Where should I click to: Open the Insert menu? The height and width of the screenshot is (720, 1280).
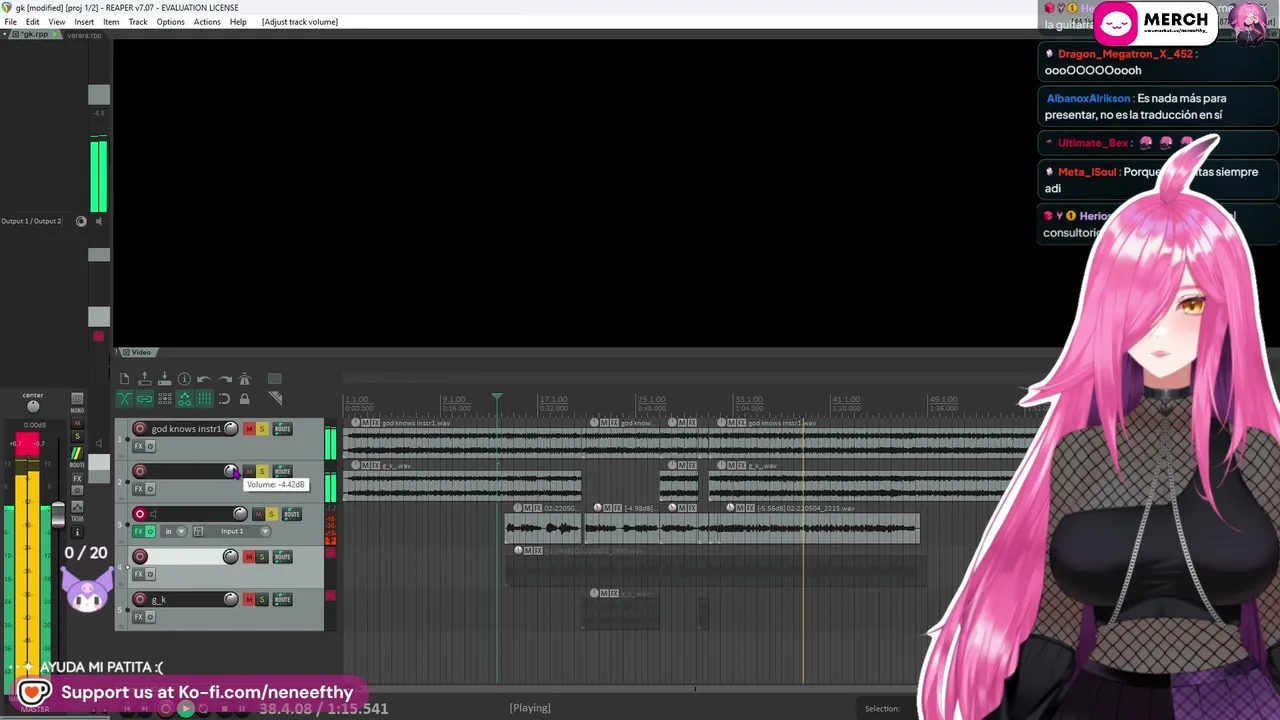(x=84, y=22)
